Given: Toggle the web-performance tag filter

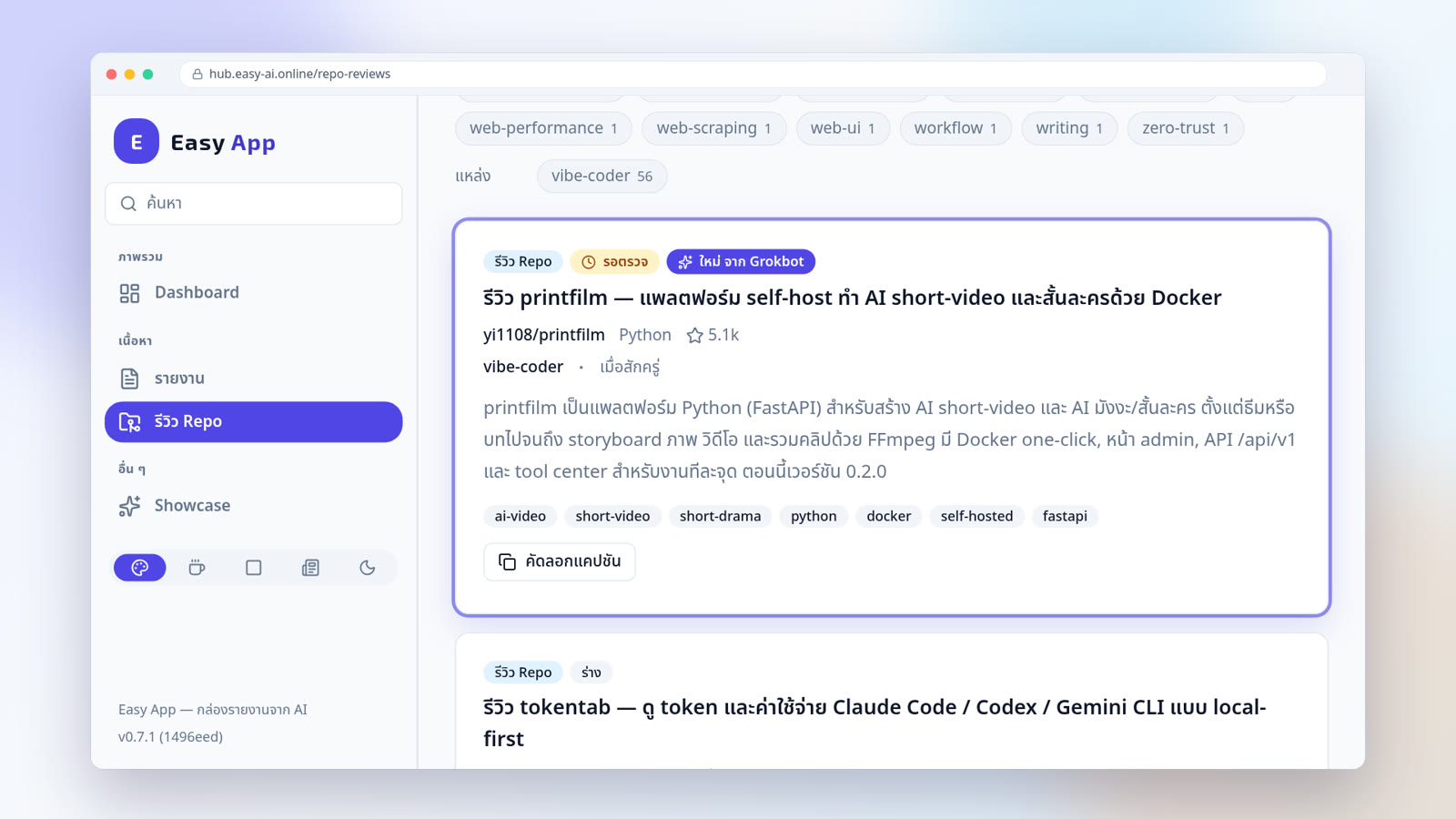Looking at the screenshot, I should click(x=543, y=128).
